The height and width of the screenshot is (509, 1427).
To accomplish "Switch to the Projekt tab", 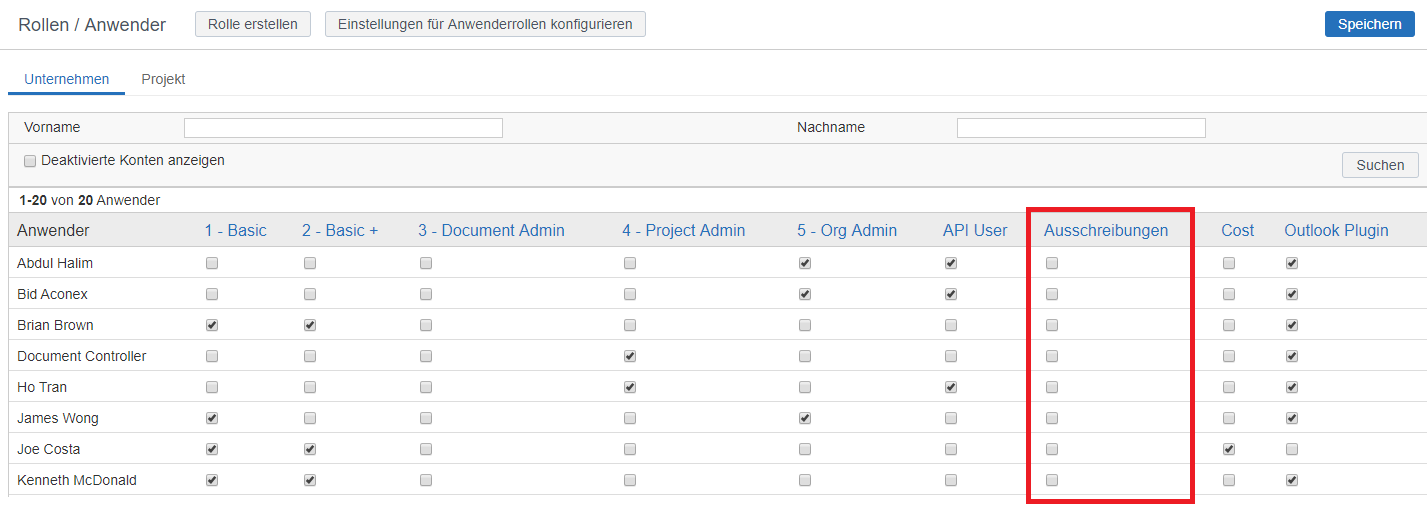I will coord(163,79).
